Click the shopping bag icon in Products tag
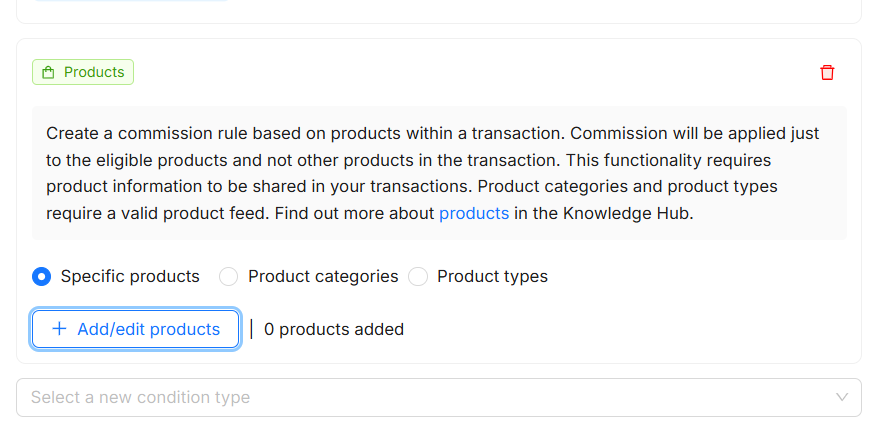870x444 pixels. pos(48,73)
